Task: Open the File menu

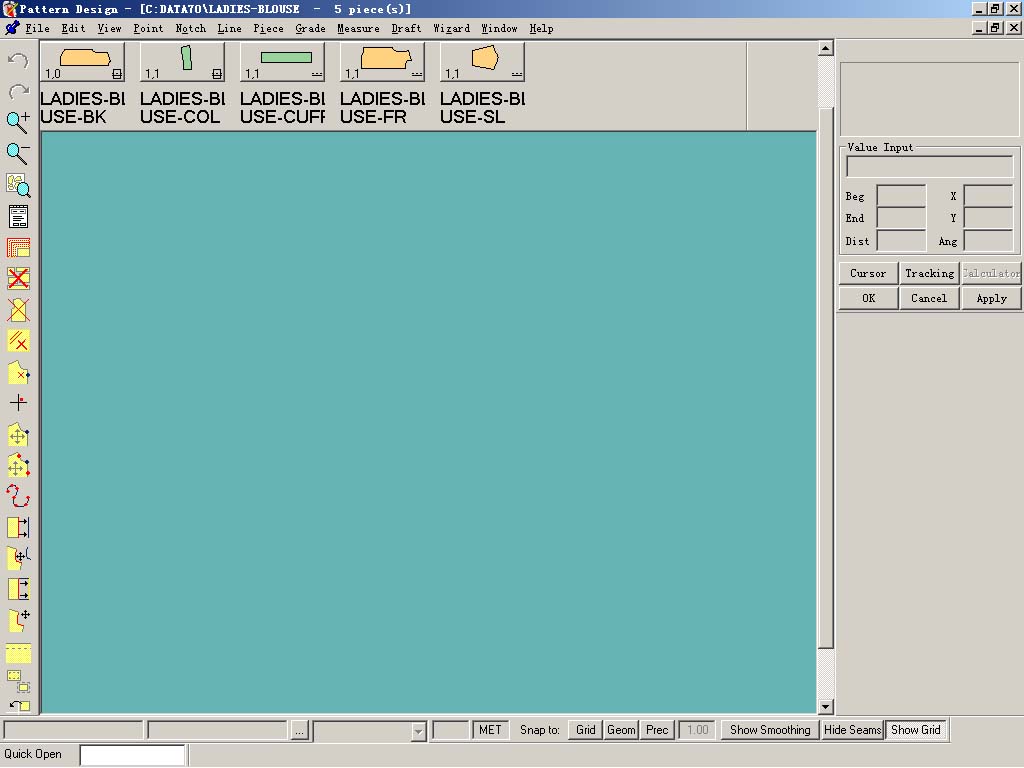Action: 37,28
